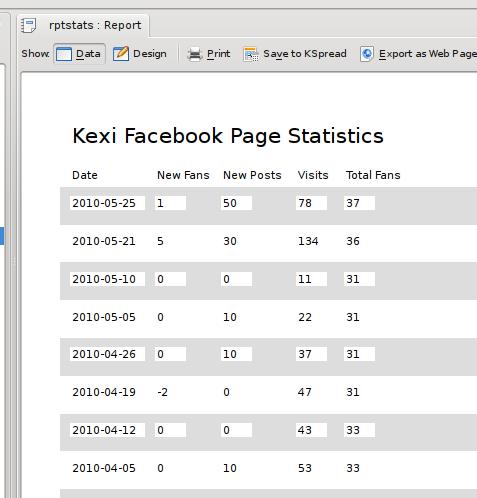The height and width of the screenshot is (498, 477).
Task: Click the Export as Web Page label
Action: point(428,54)
